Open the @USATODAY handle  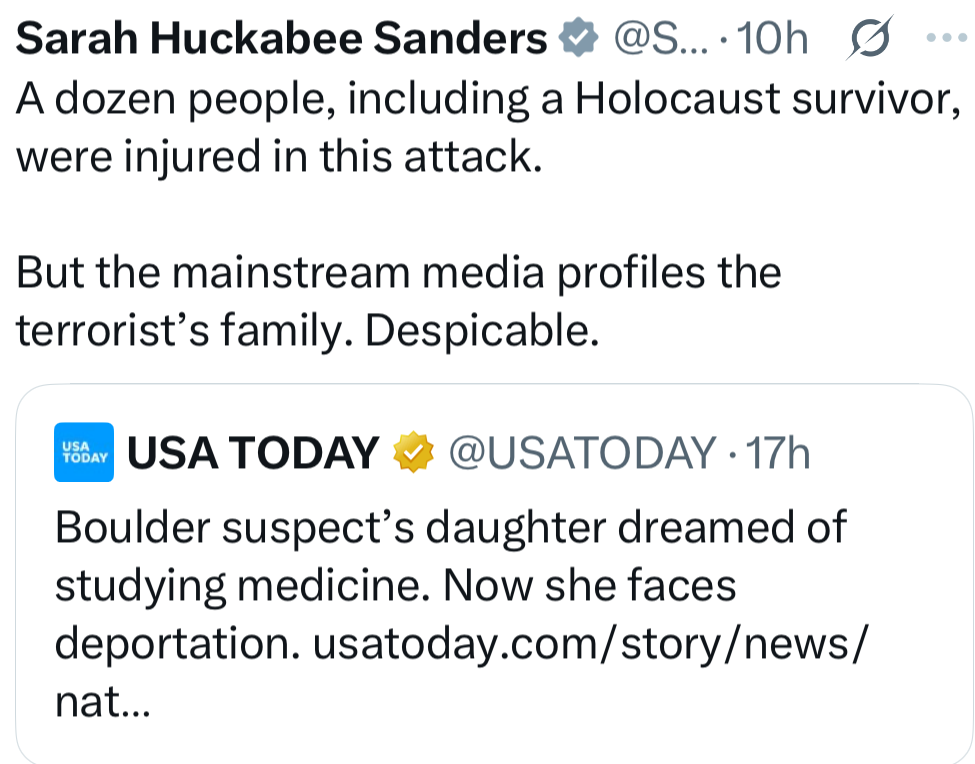582,453
